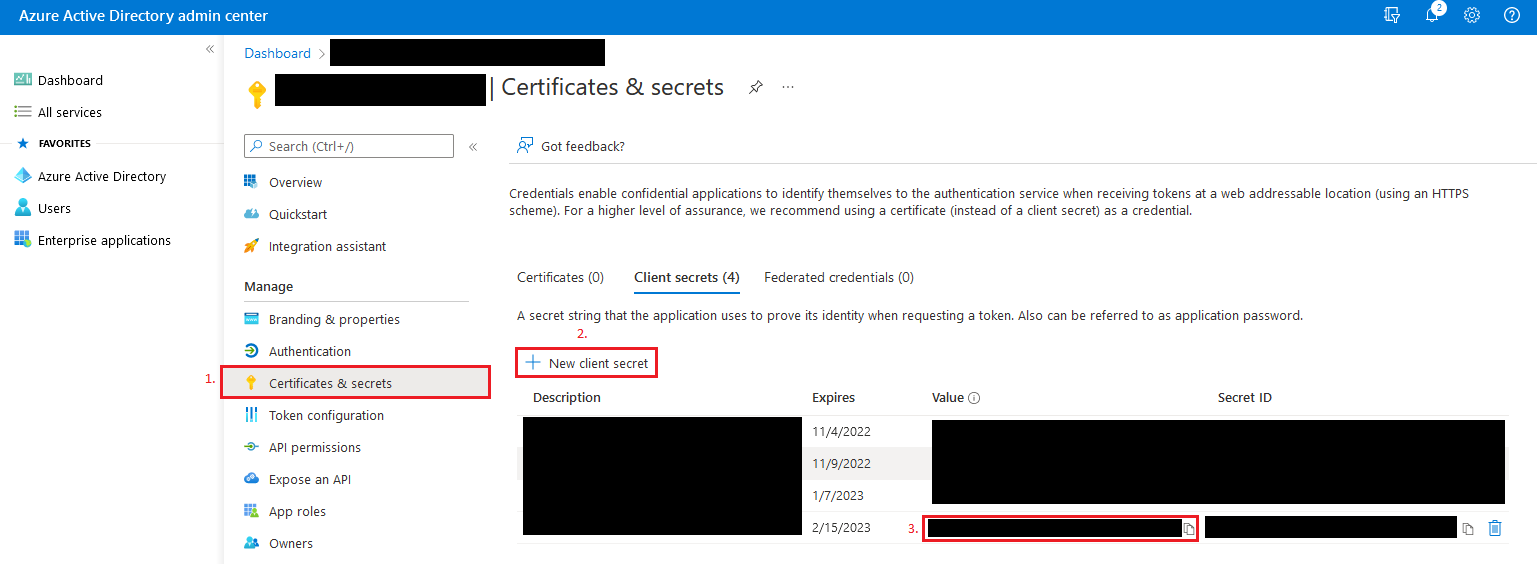This screenshot has height=564, width=1537.
Task: Open API permissions in Manage menu
Action: pyautogui.click(x=314, y=447)
